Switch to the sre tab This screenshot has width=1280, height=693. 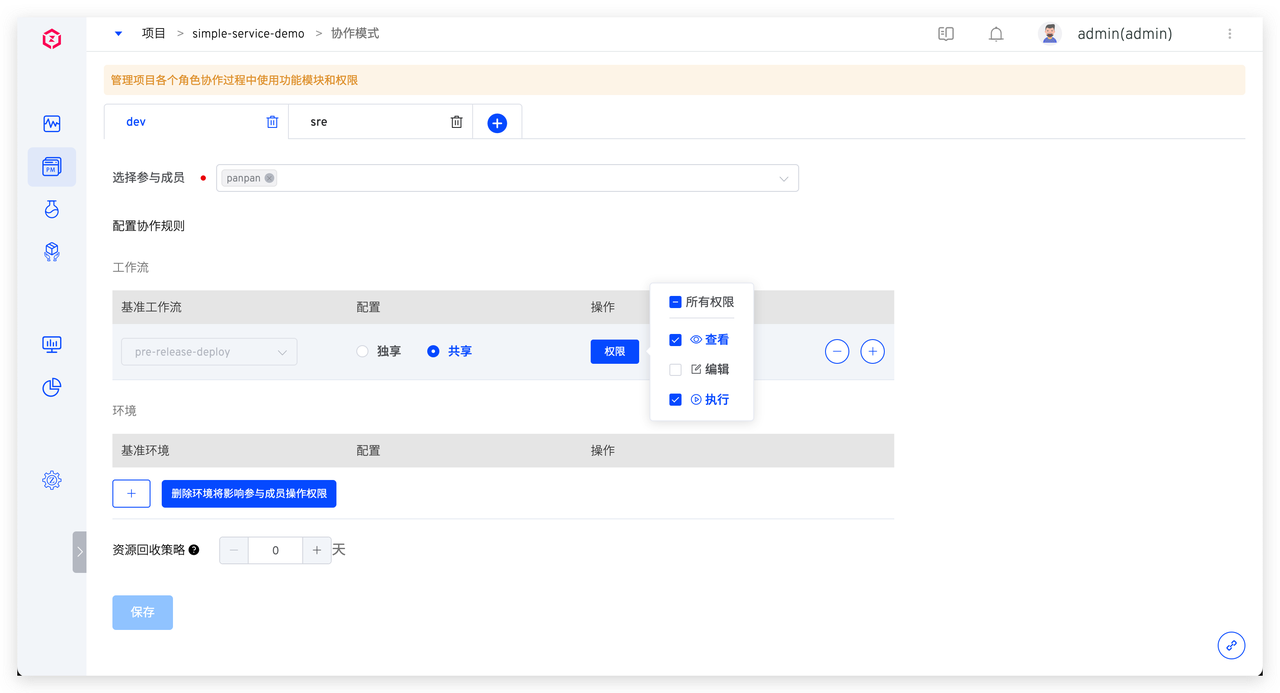(319, 122)
